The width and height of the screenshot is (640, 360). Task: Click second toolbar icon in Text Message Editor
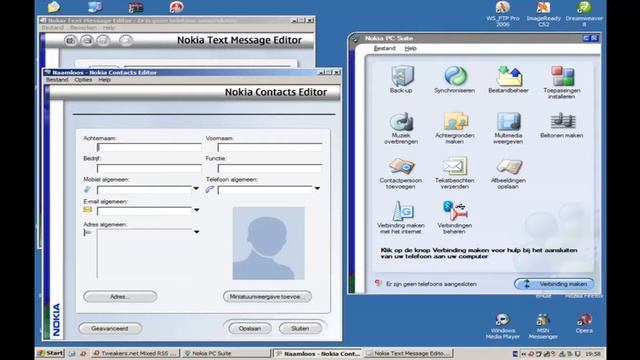[87, 40]
